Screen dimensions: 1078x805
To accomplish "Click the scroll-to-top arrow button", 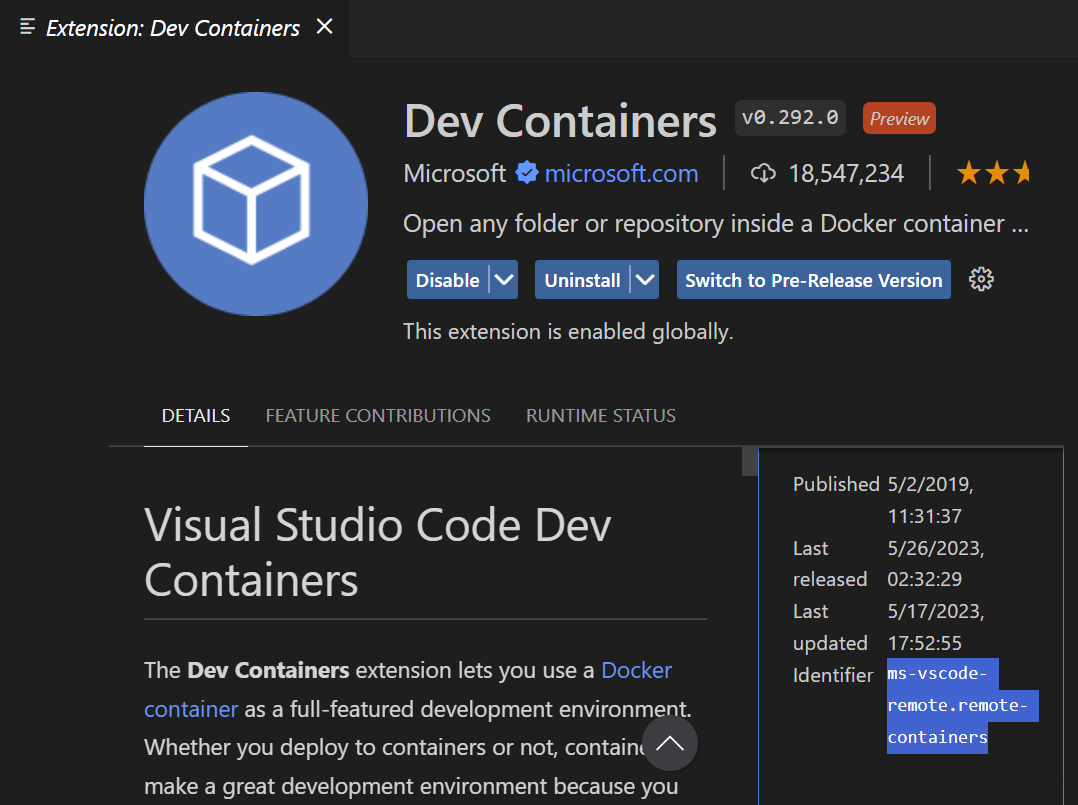I will (x=670, y=743).
